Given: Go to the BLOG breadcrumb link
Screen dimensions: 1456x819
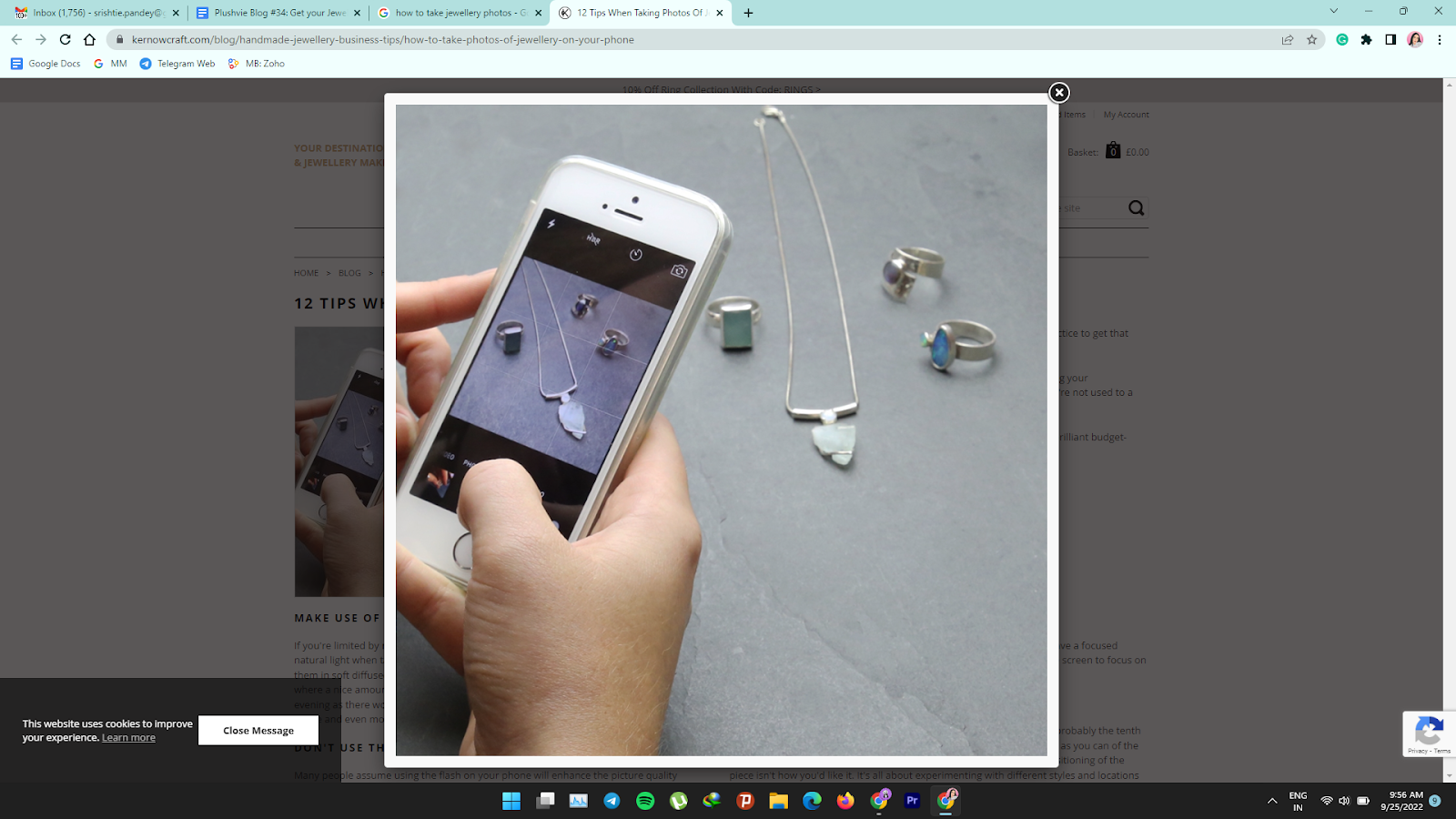Looking at the screenshot, I should (x=349, y=273).
